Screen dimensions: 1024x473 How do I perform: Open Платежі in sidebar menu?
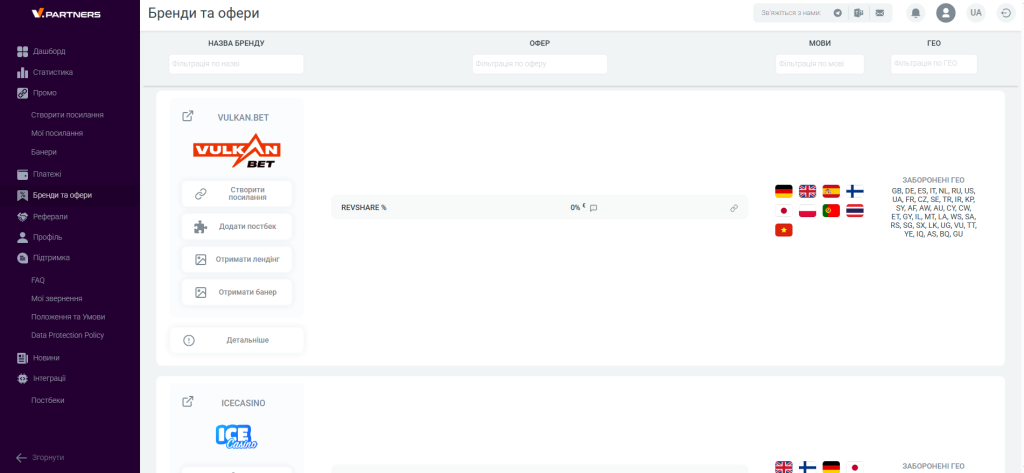pos(47,174)
